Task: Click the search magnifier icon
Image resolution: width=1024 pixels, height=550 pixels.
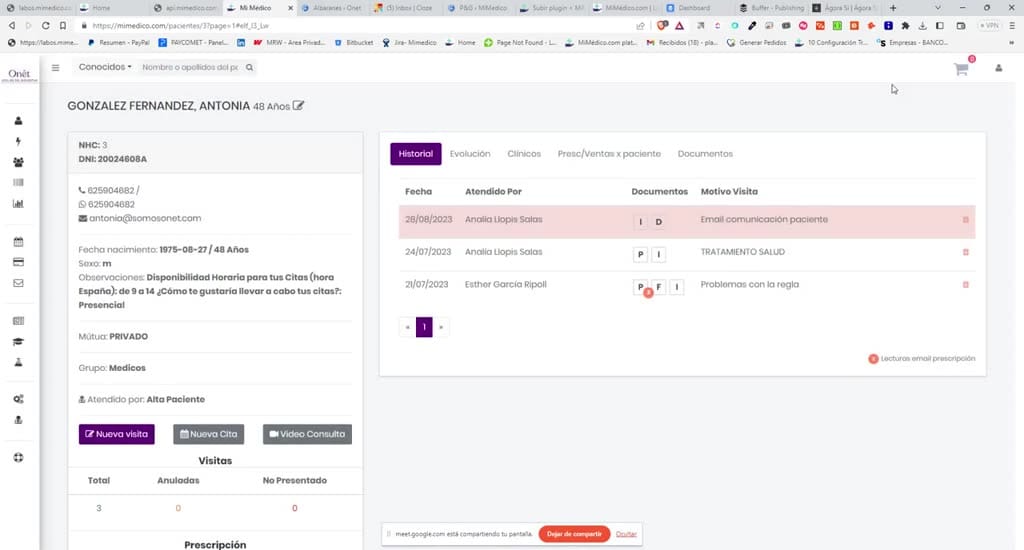Action: coord(249,67)
